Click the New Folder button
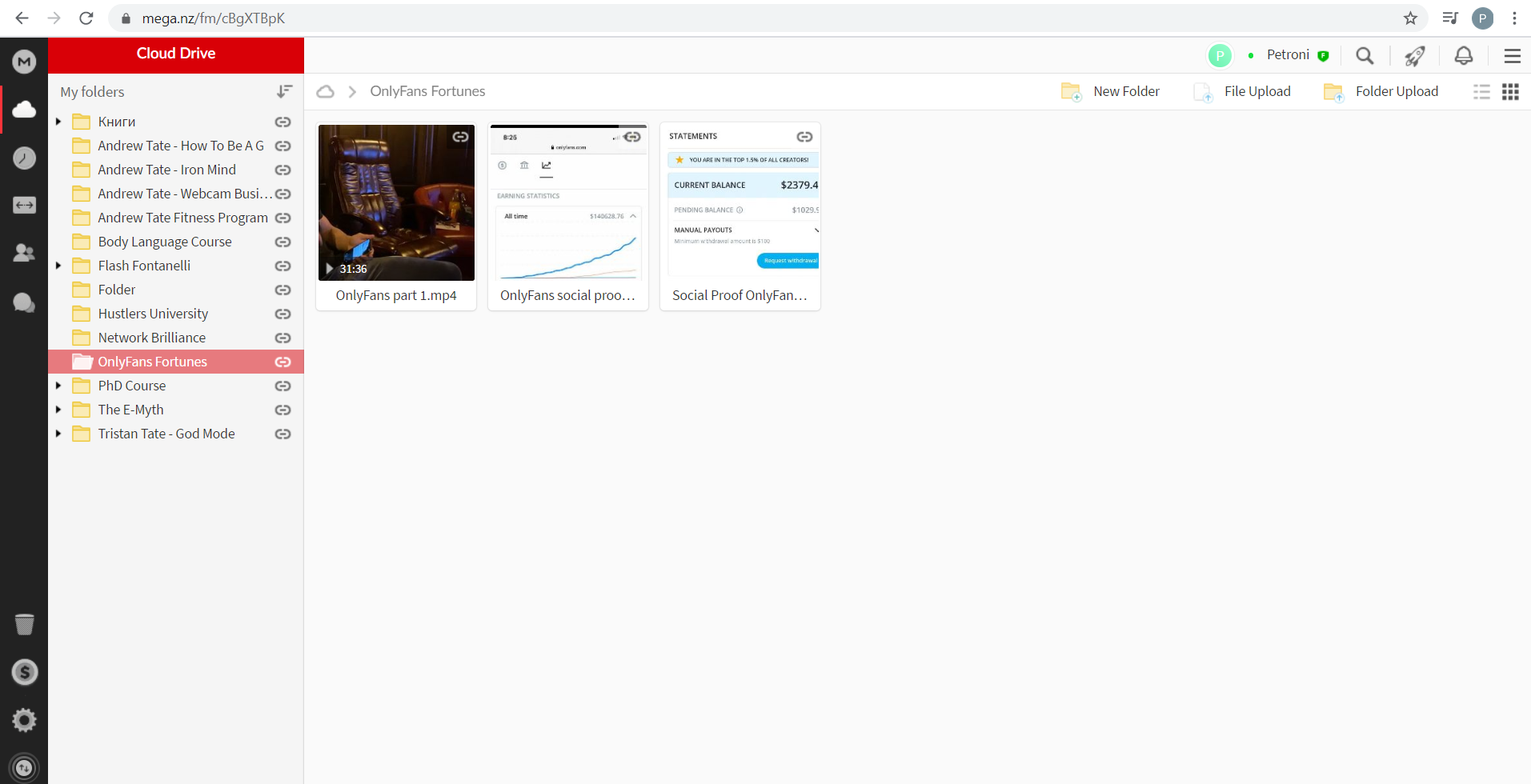This screenshot has width=1531, height=784. [x=1110, y=92]
